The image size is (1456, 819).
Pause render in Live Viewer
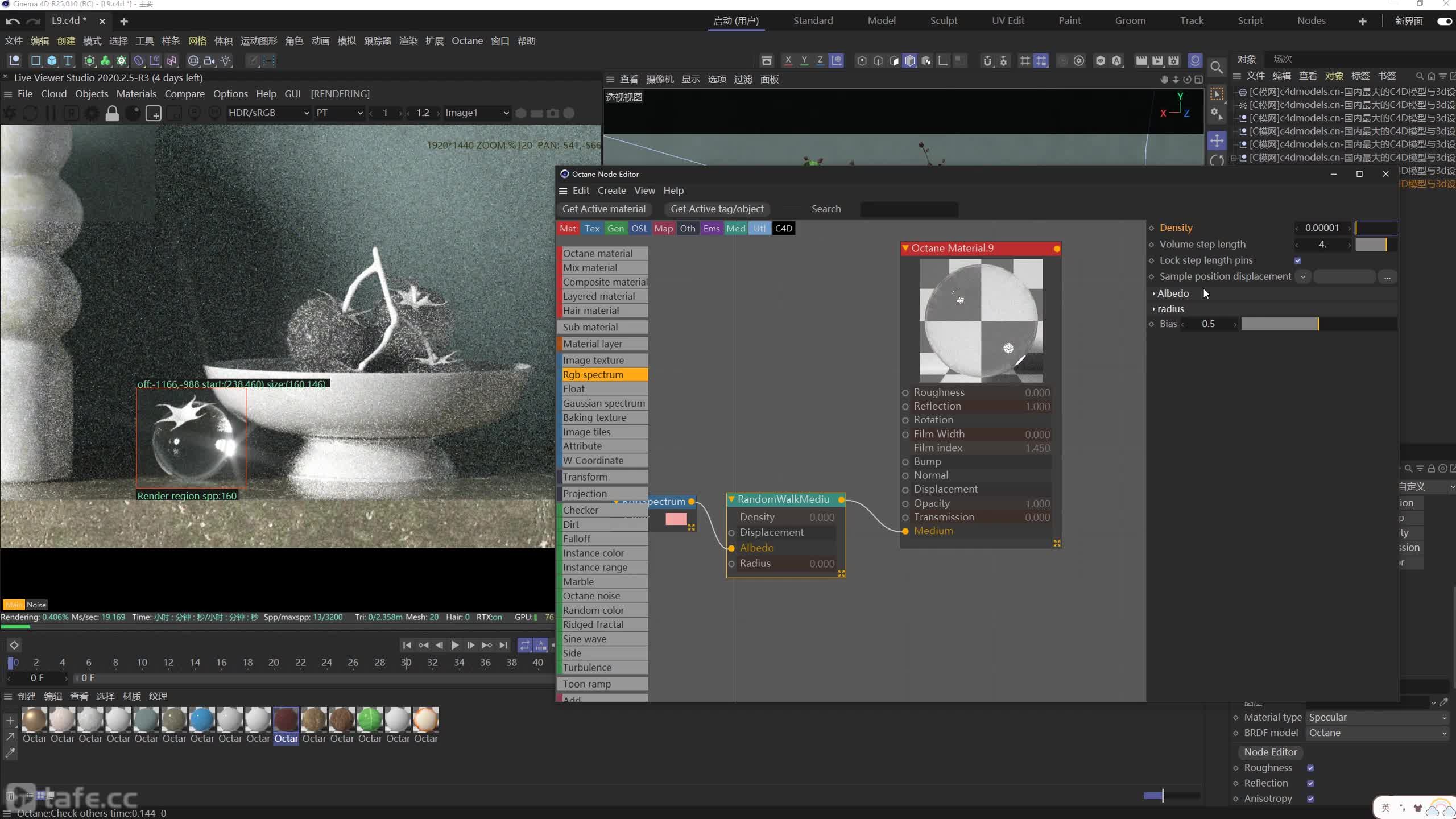(51, 113)
